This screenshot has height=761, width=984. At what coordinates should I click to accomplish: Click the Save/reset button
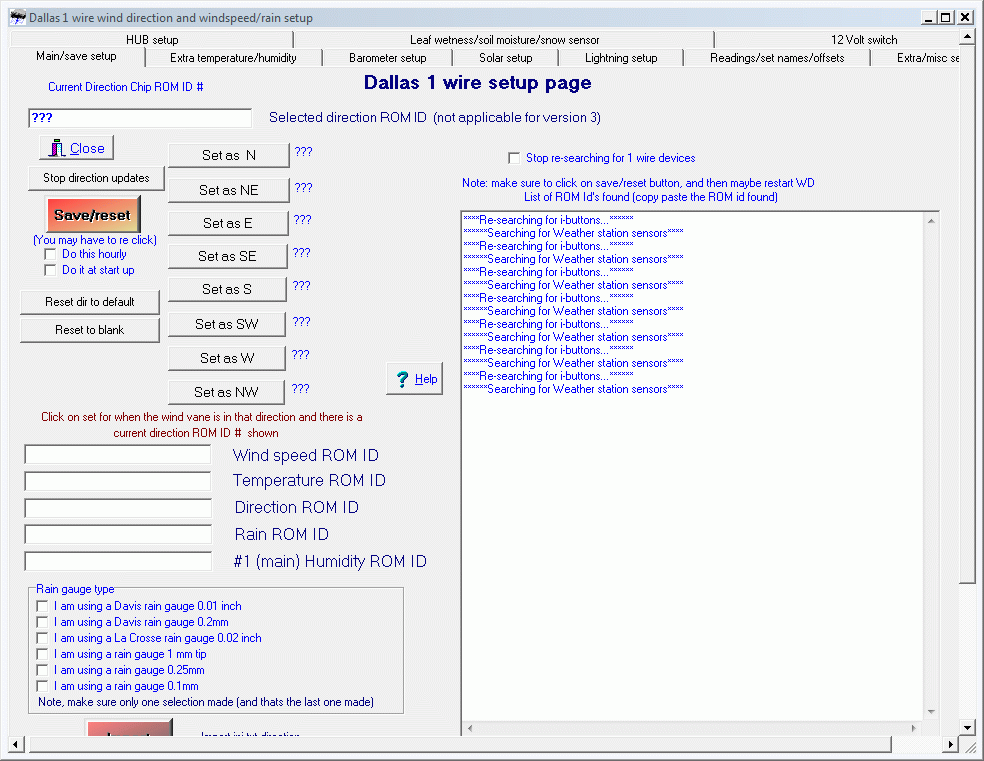pyautogui.click(x=93, y=215)
